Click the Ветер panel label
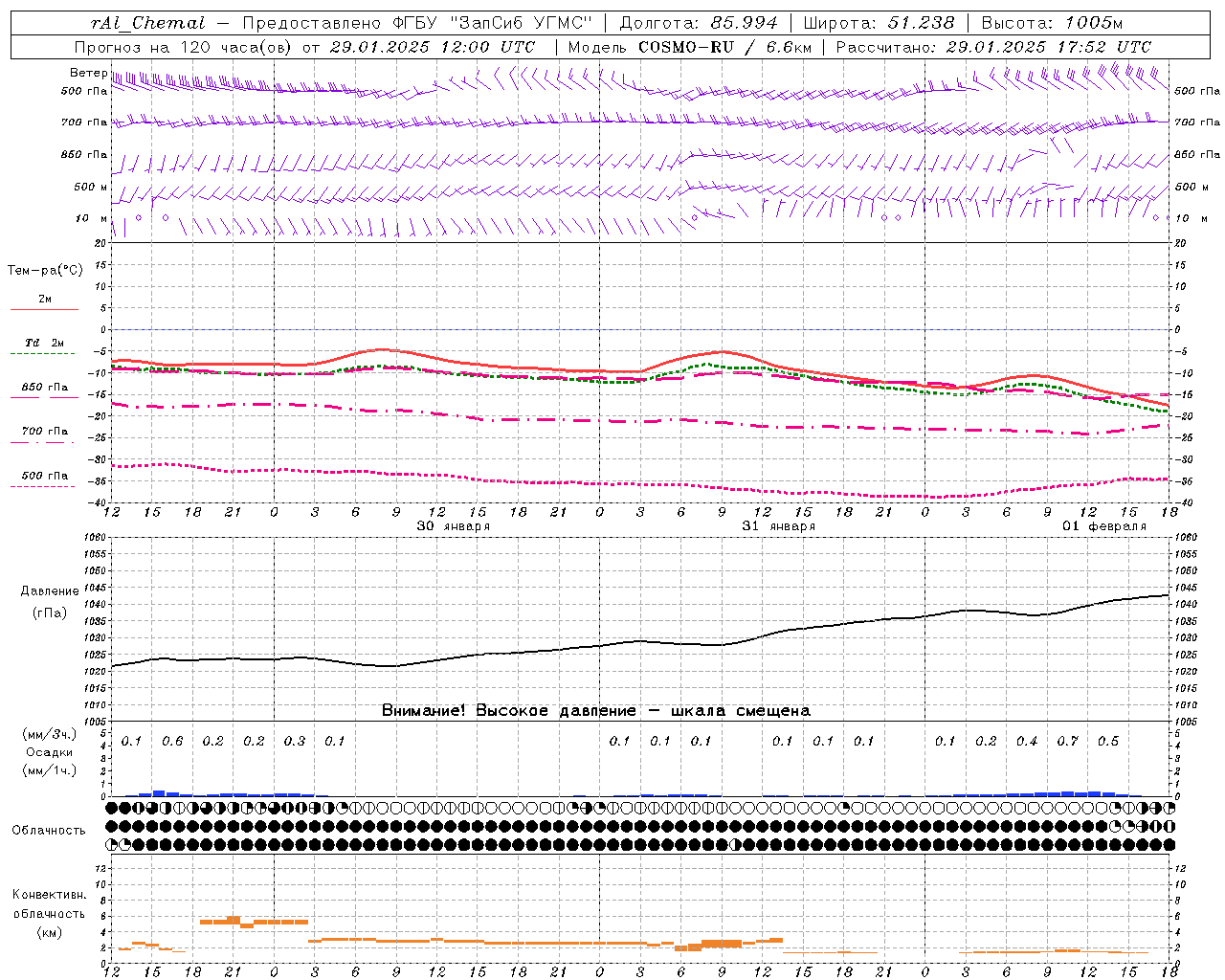The height and width of the screenshot is (980, 1225). [x=88, y=73]
